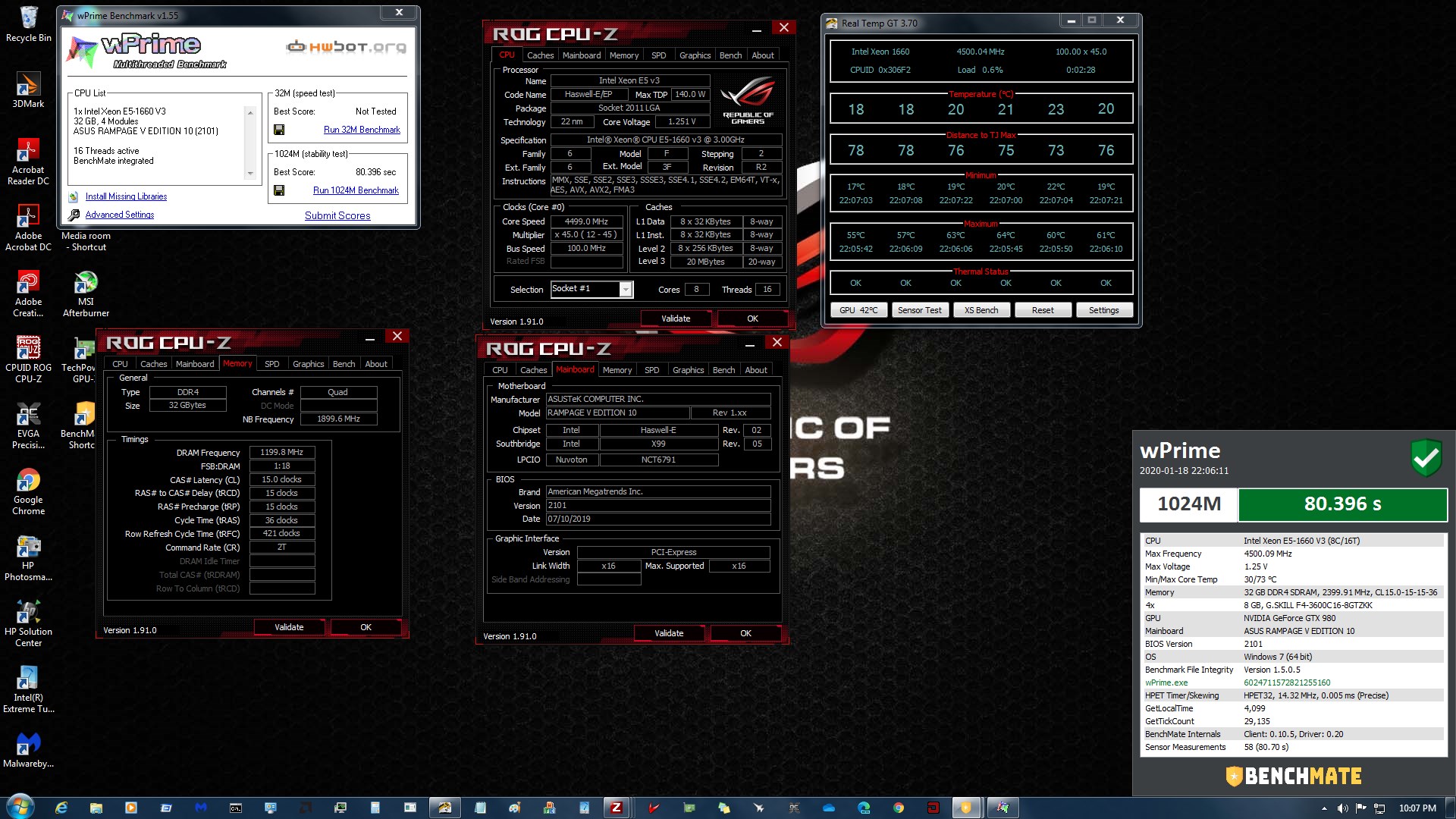Click Reset button in Real Temp
Image resolution: width=1456 pixels, height=819 pixels.
[x=1043, y=310]
